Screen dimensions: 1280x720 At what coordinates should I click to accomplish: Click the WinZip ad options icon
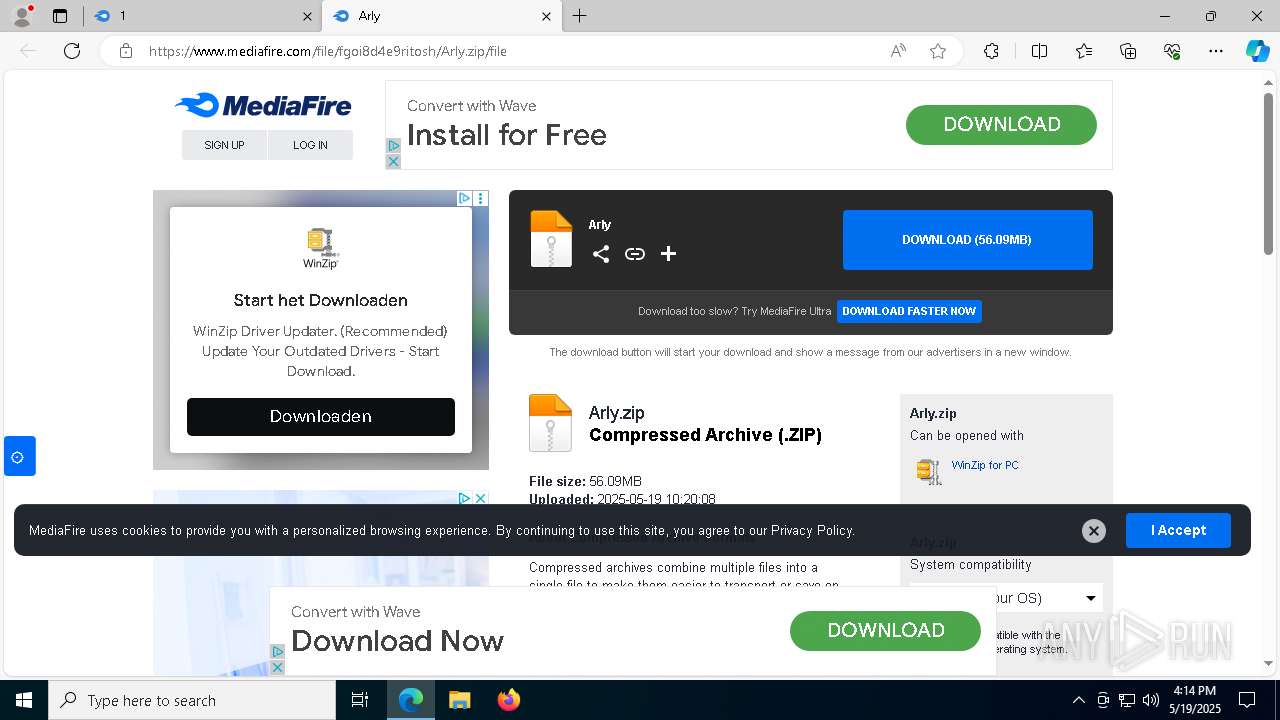pos(481,198)
